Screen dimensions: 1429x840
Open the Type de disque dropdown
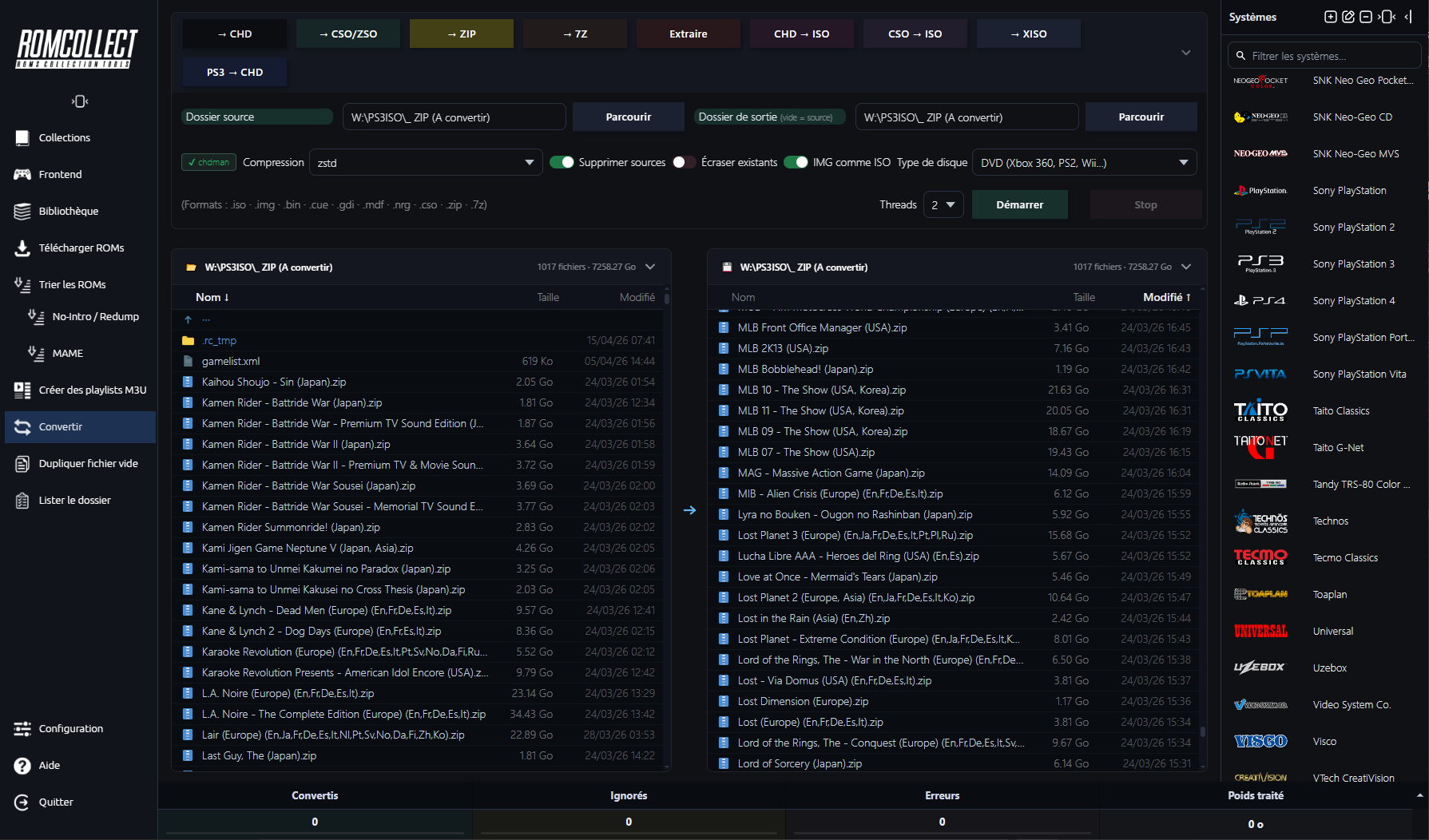[x=1083, y=163]
